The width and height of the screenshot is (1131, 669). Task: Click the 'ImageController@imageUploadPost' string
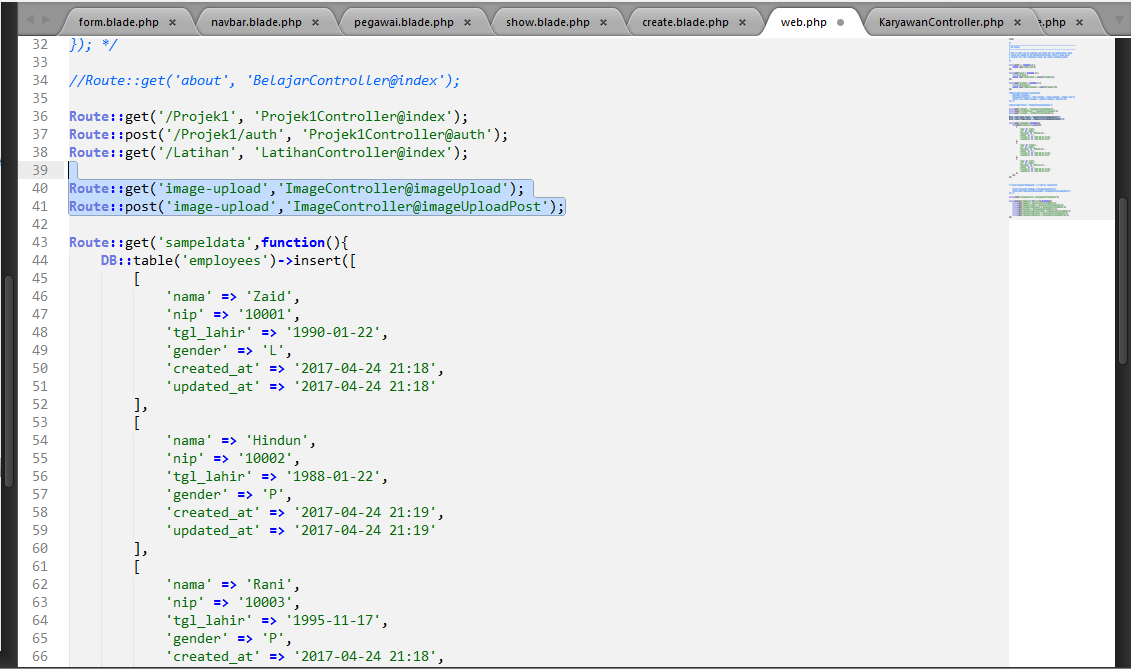click(416, 206)
